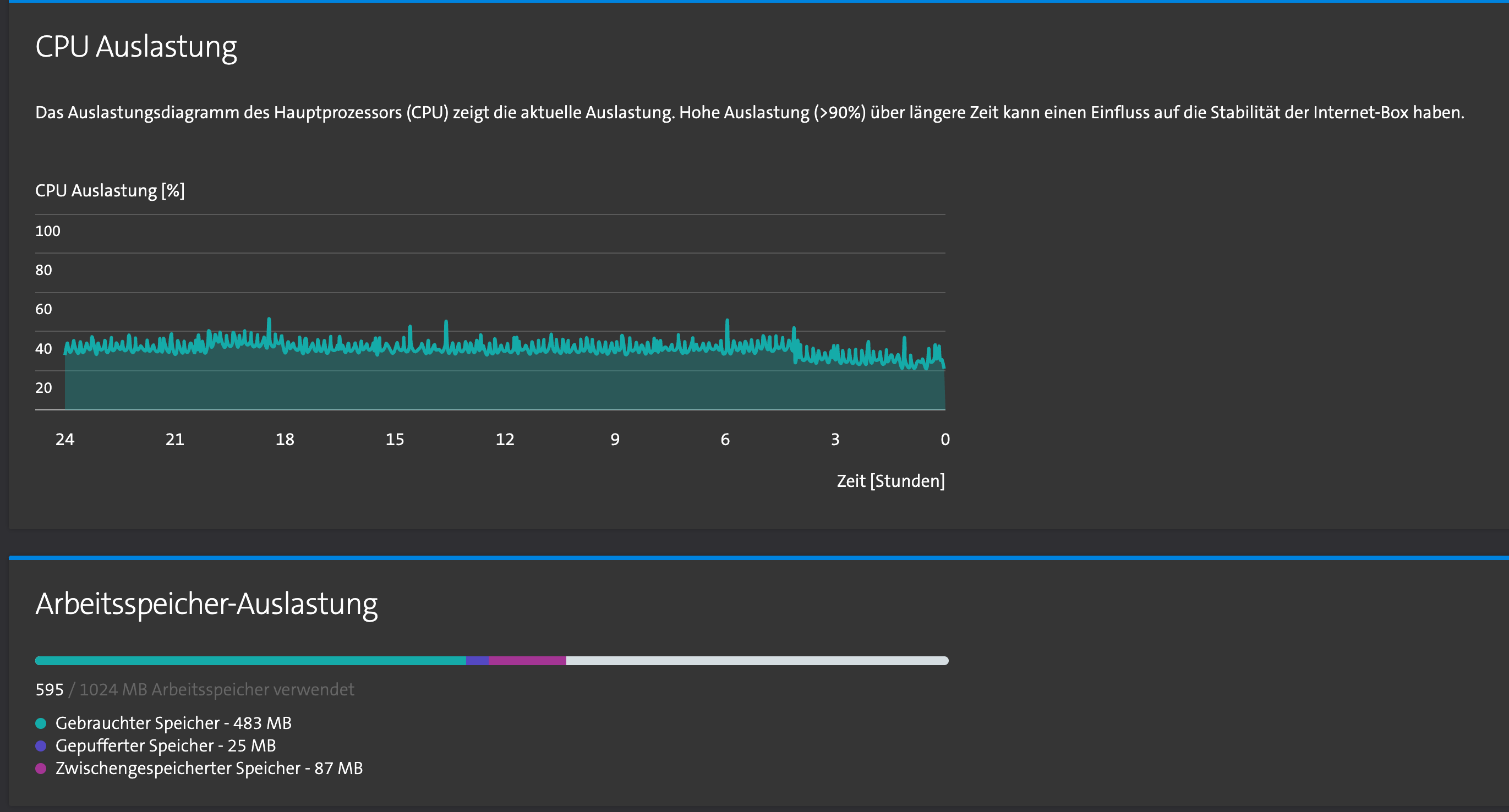Click the Zeit [Stunden] axis title
Viewport: 1509px width, 812px height.
(x=890, y=481)
